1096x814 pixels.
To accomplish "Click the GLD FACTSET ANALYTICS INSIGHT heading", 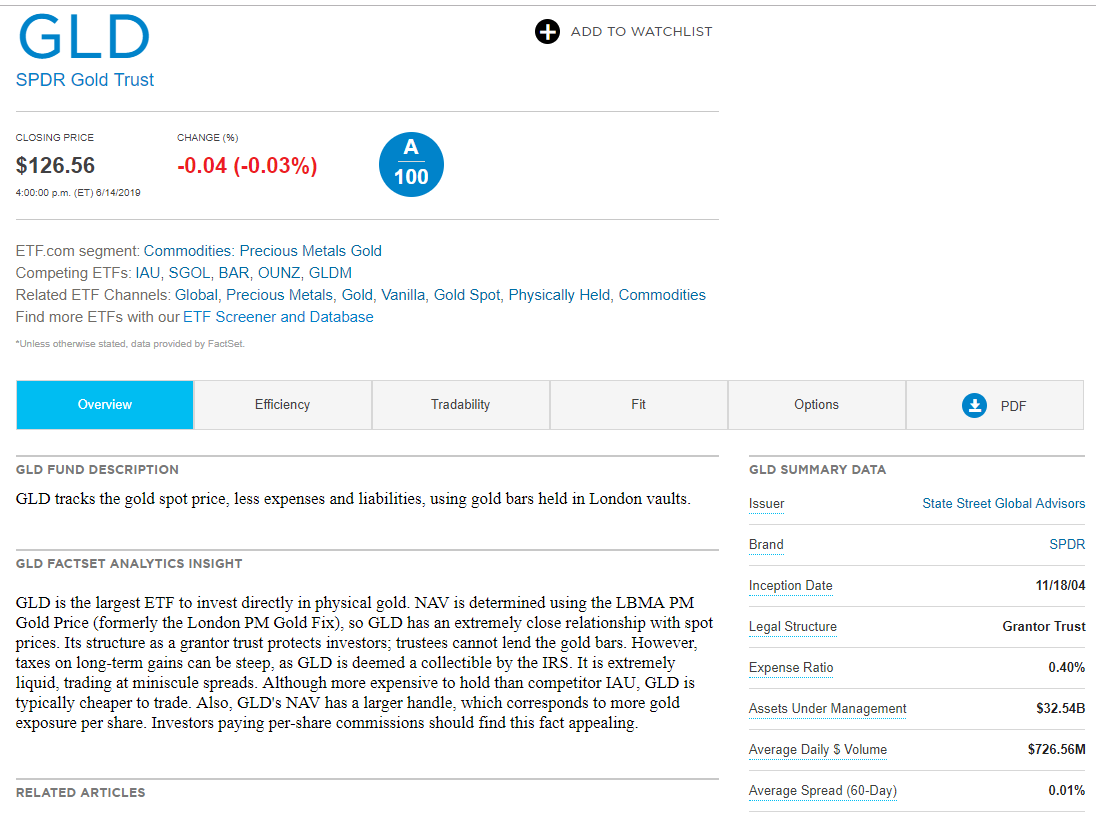I will [x=129, y=563].
